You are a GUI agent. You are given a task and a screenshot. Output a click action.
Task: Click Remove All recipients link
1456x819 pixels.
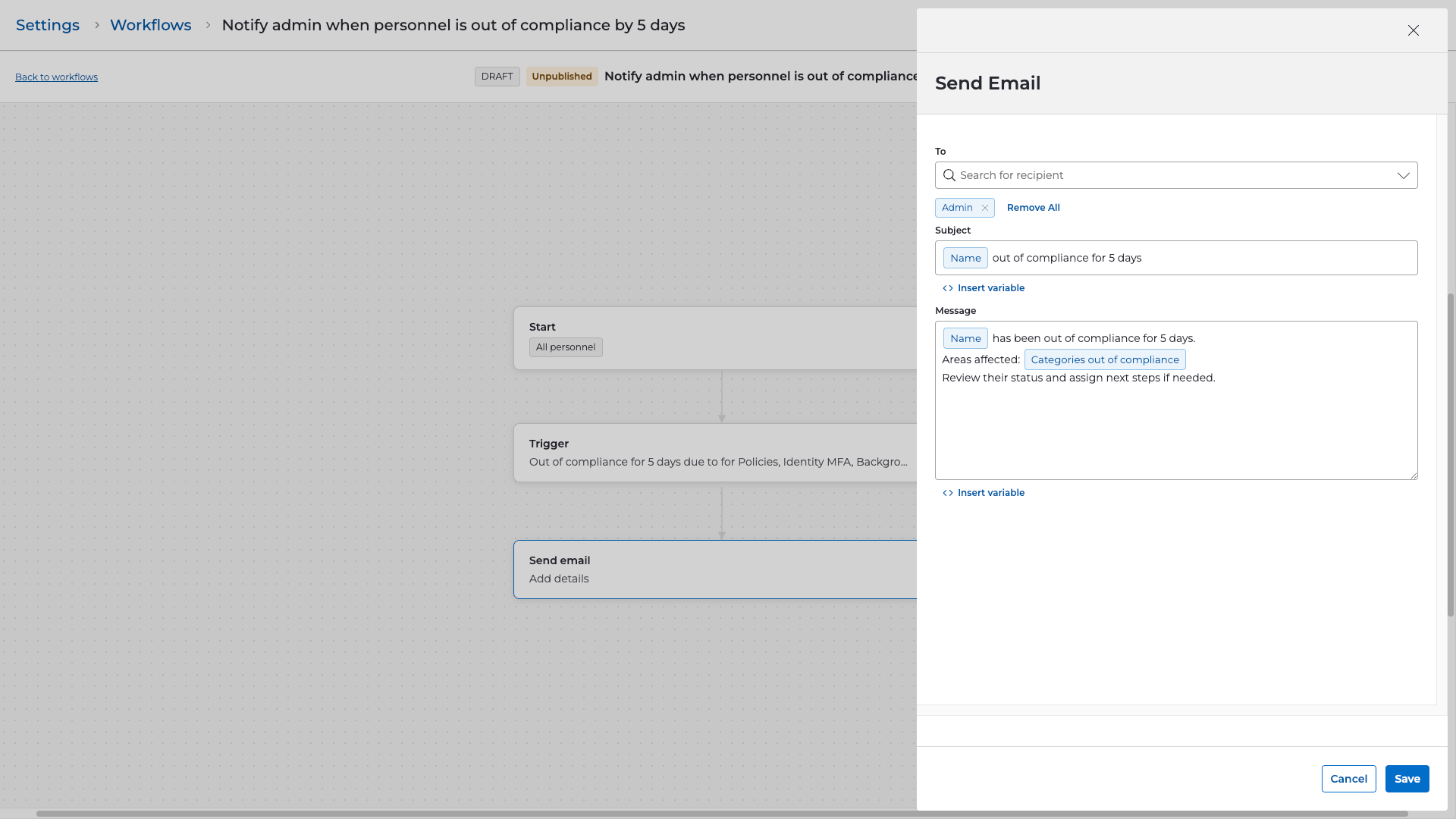(1033, 208)
